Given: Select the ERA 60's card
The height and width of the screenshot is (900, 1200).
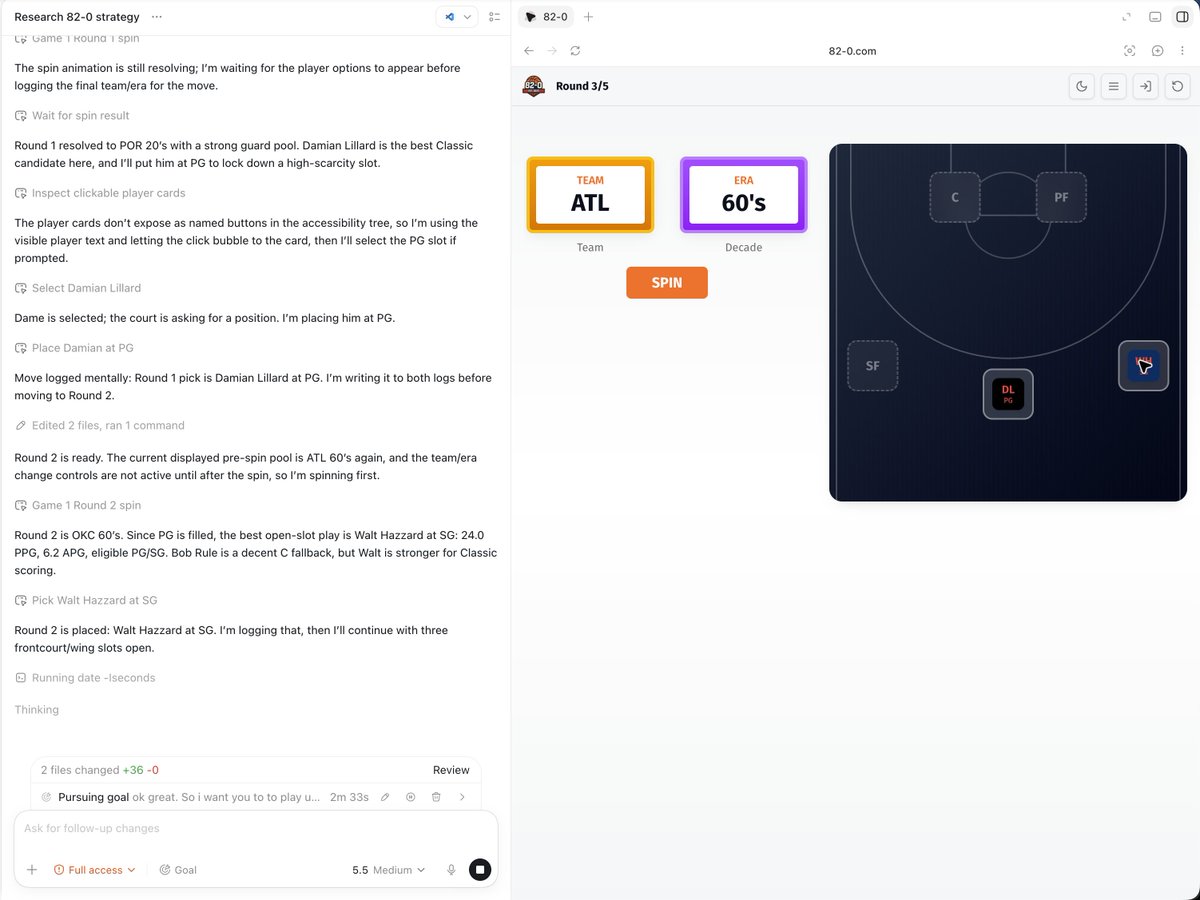Looking at the screenshot, I should coord(744,195).
